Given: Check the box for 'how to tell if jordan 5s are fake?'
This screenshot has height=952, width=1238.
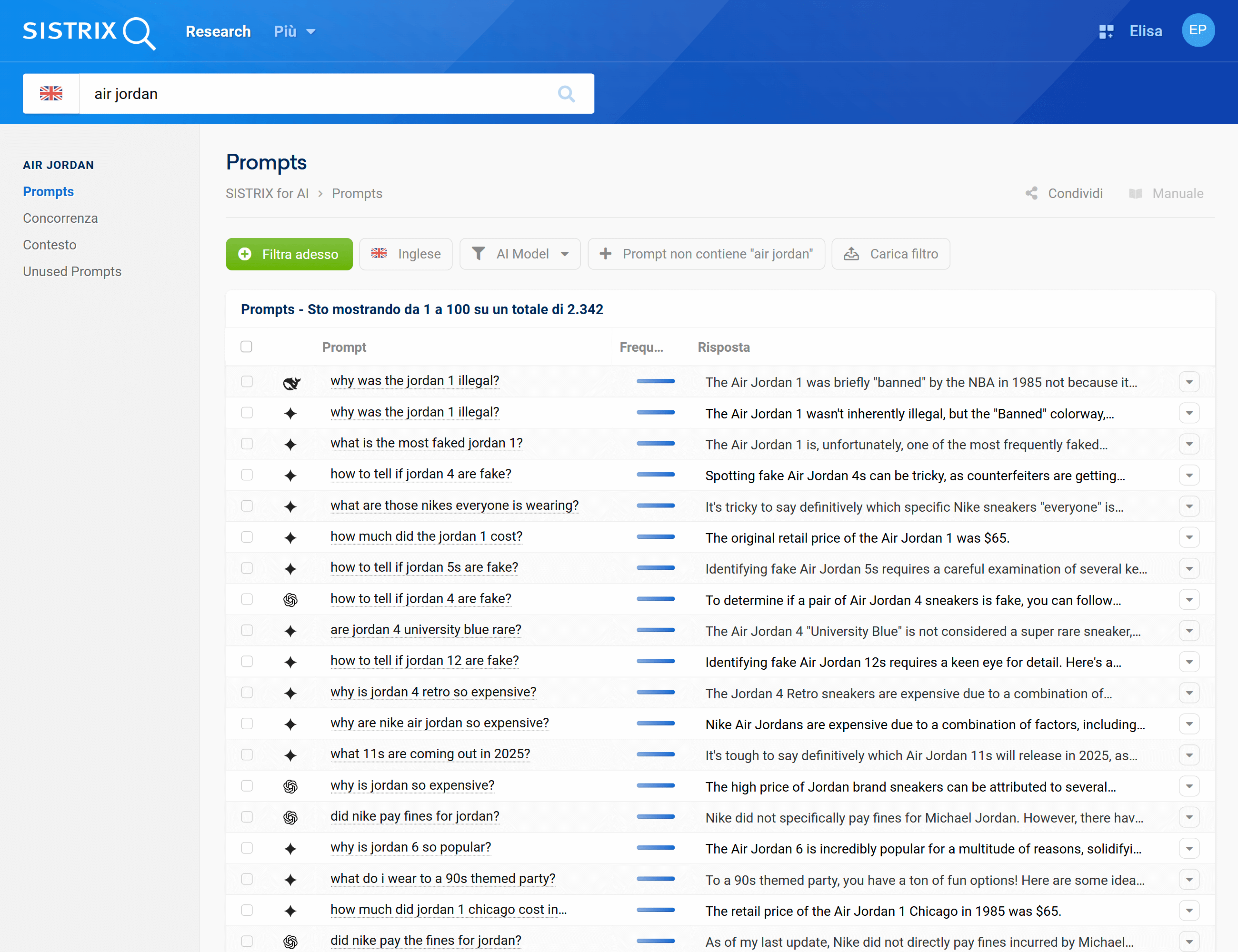Looking at the screenshot, I should click(x=247, y=568).
